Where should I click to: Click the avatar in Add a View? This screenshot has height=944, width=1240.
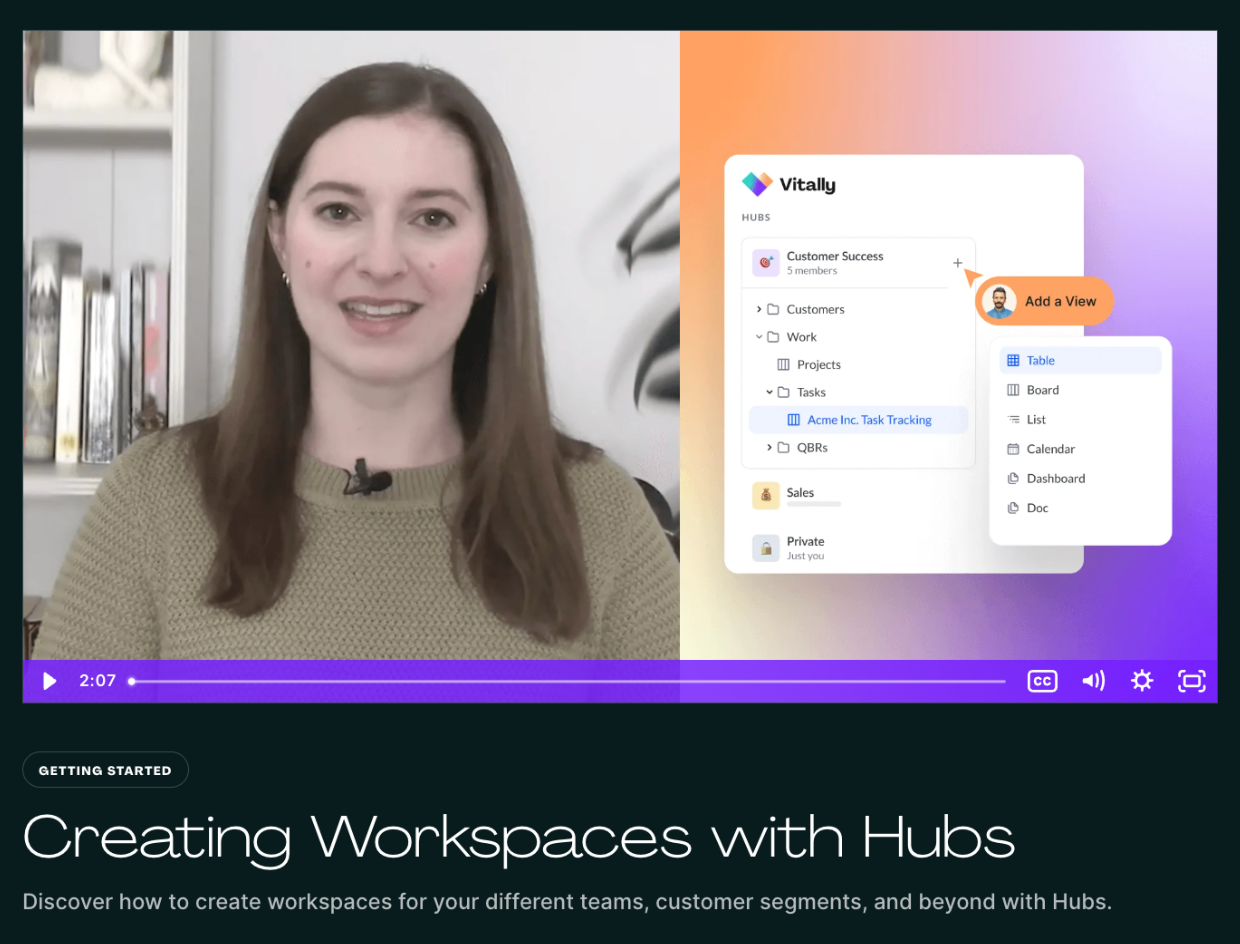click(x=998, y=301)
